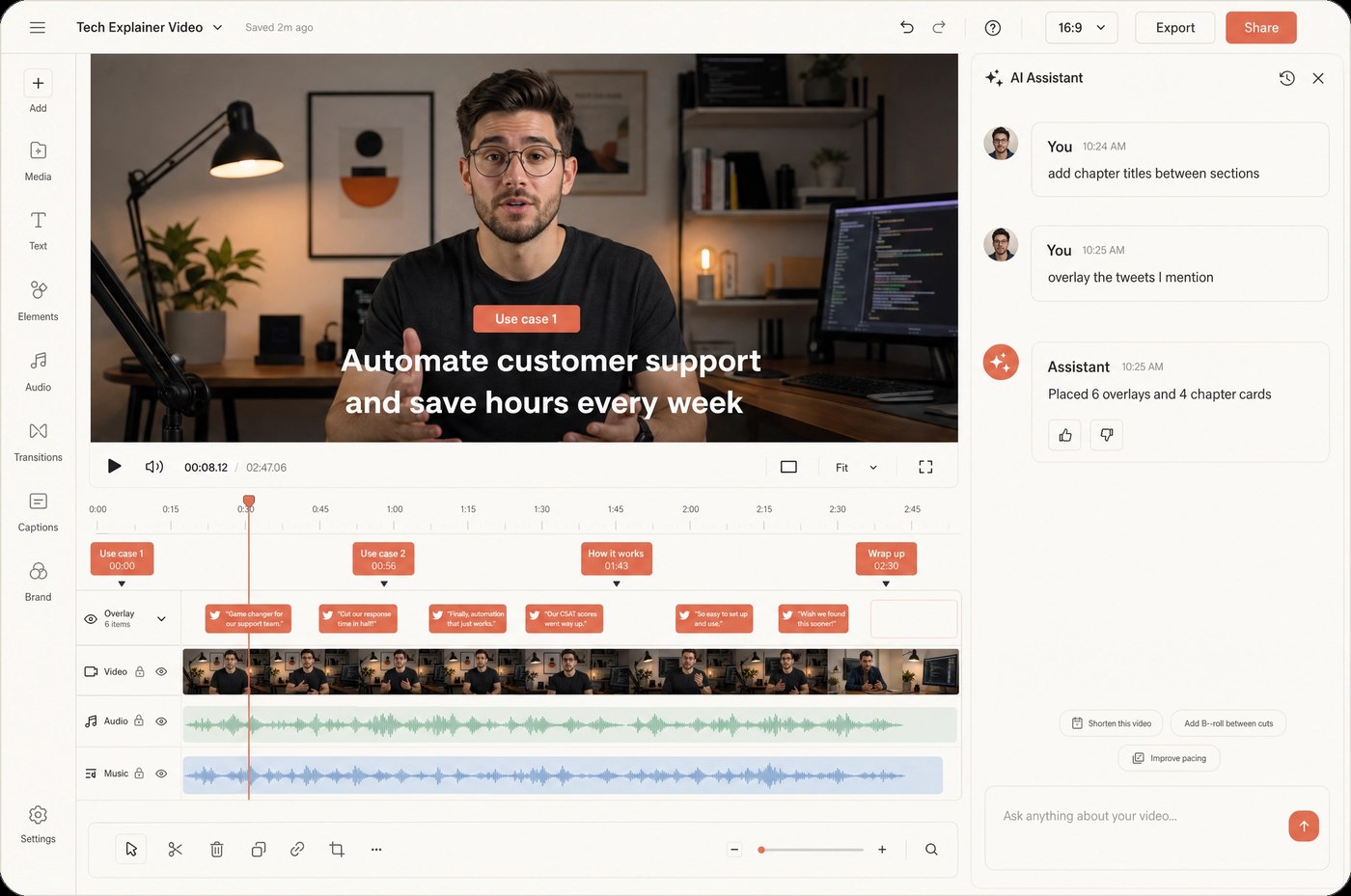Screen dimensions: 1351x896
Task: Mute the preview volume
Action: [153, 467]
